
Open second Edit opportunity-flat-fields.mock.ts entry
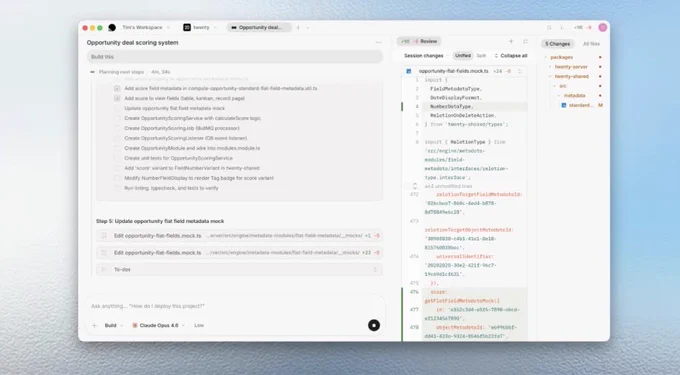pos(239,252)
